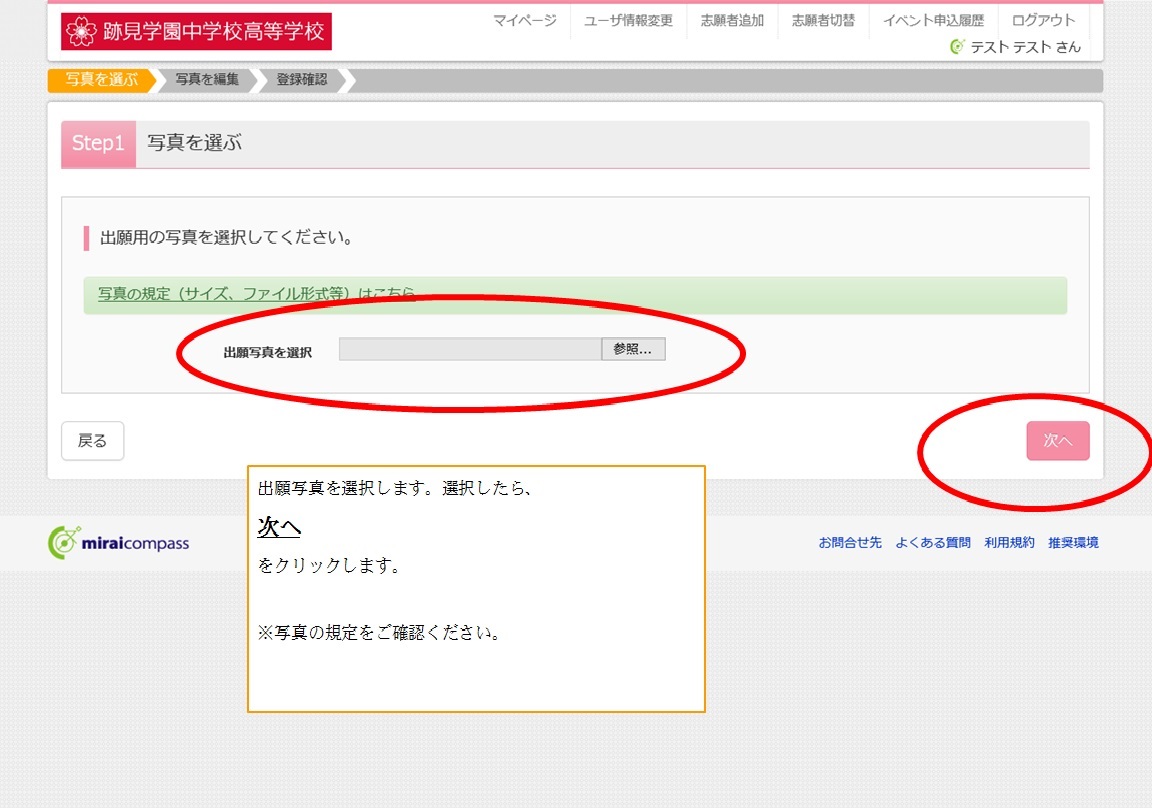Screen dimensions: 1152x808
Task: Select the 写真を選ぶ step tab
Action: tap(100, 80)
